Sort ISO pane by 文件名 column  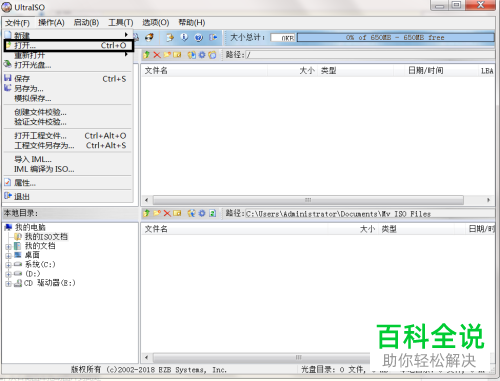click(x=205, y=71)
